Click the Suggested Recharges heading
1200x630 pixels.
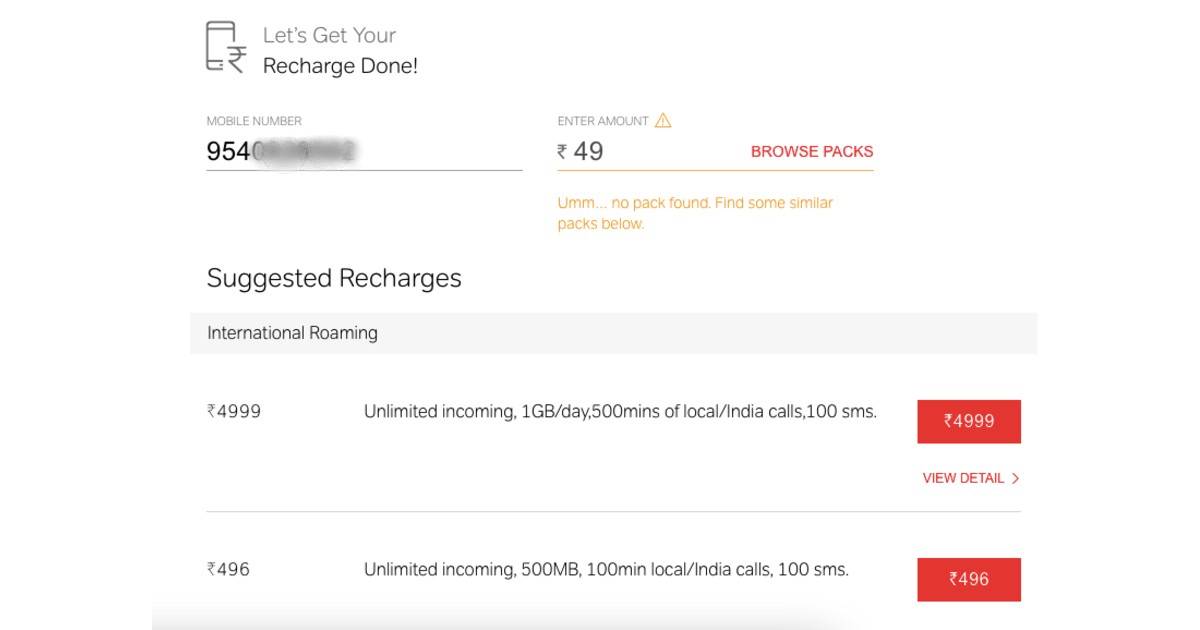[332, 278]
